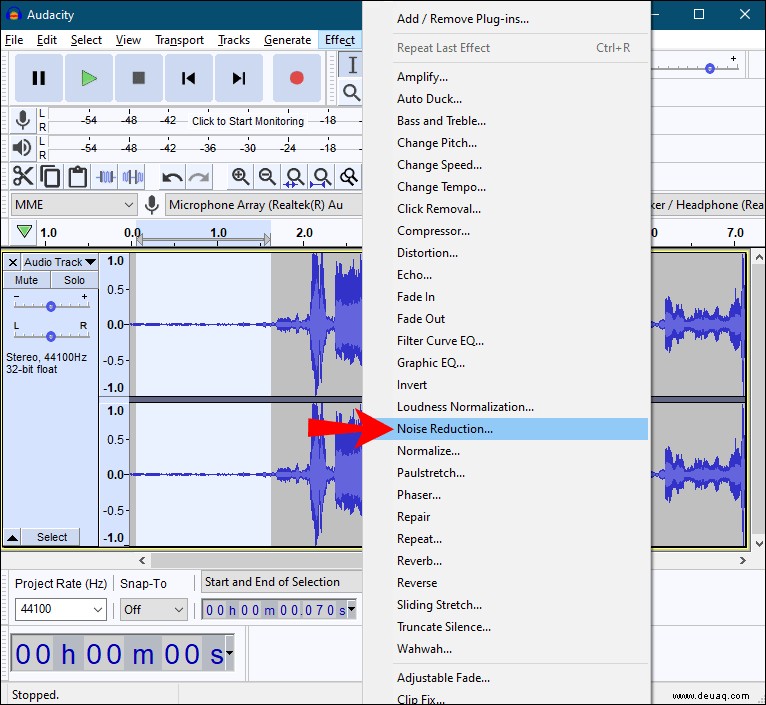Viewport: 766px width, 705px height.
Task: Adjust the playback volume slider at top right
Action: [710, 68]
